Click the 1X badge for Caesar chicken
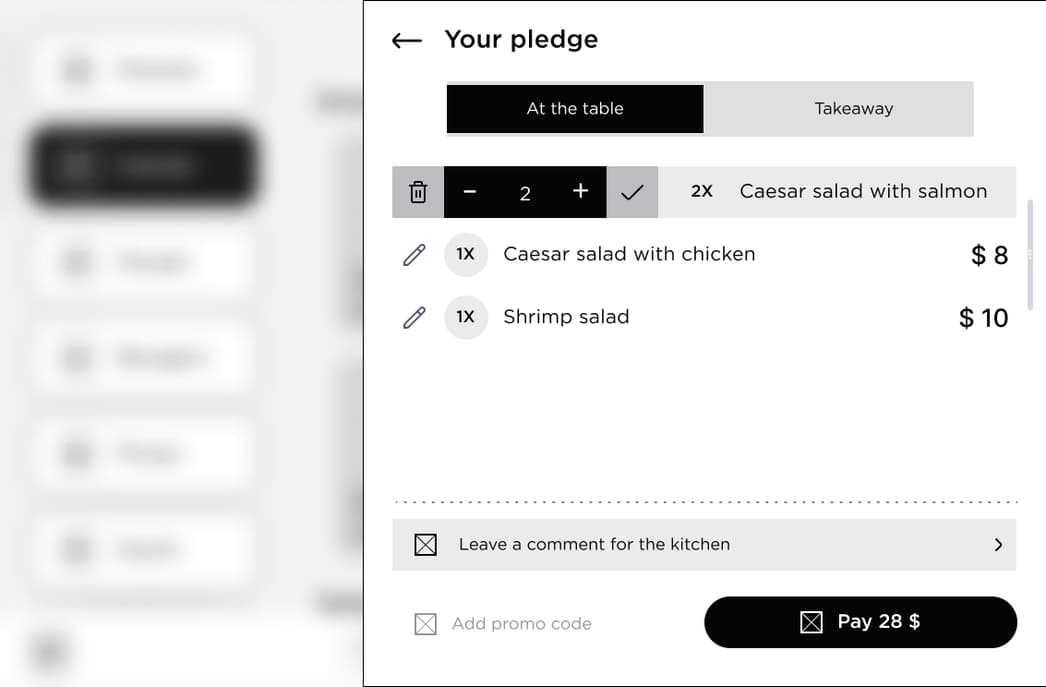 466,254
